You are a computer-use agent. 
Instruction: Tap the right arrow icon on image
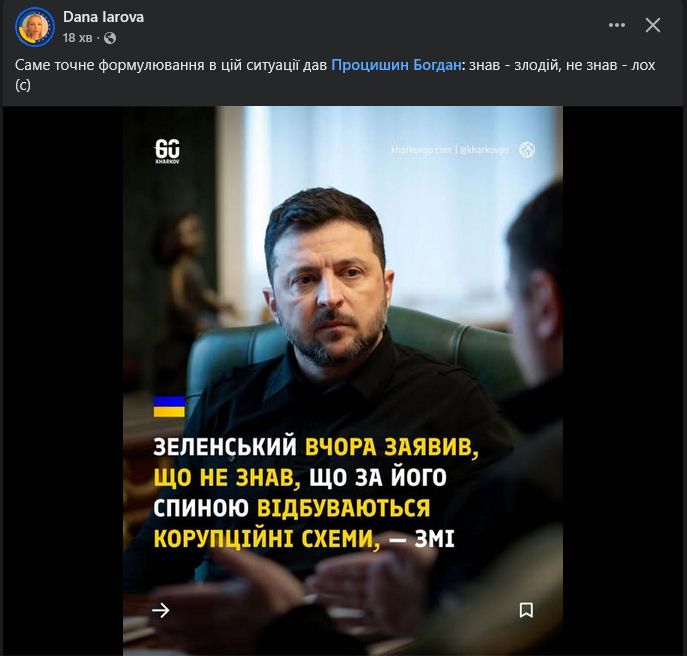pos(161,610)
